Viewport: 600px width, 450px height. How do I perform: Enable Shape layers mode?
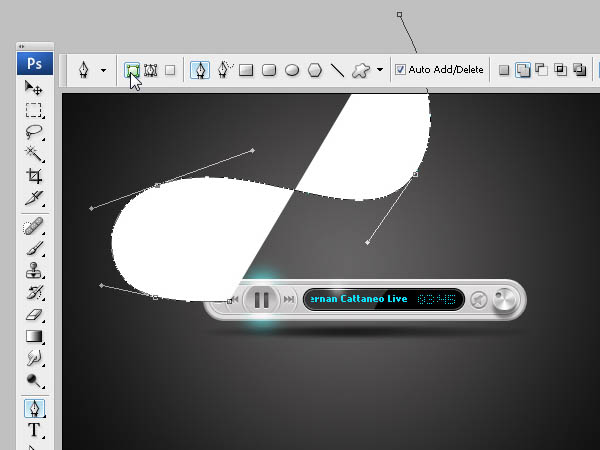[132, 70]
